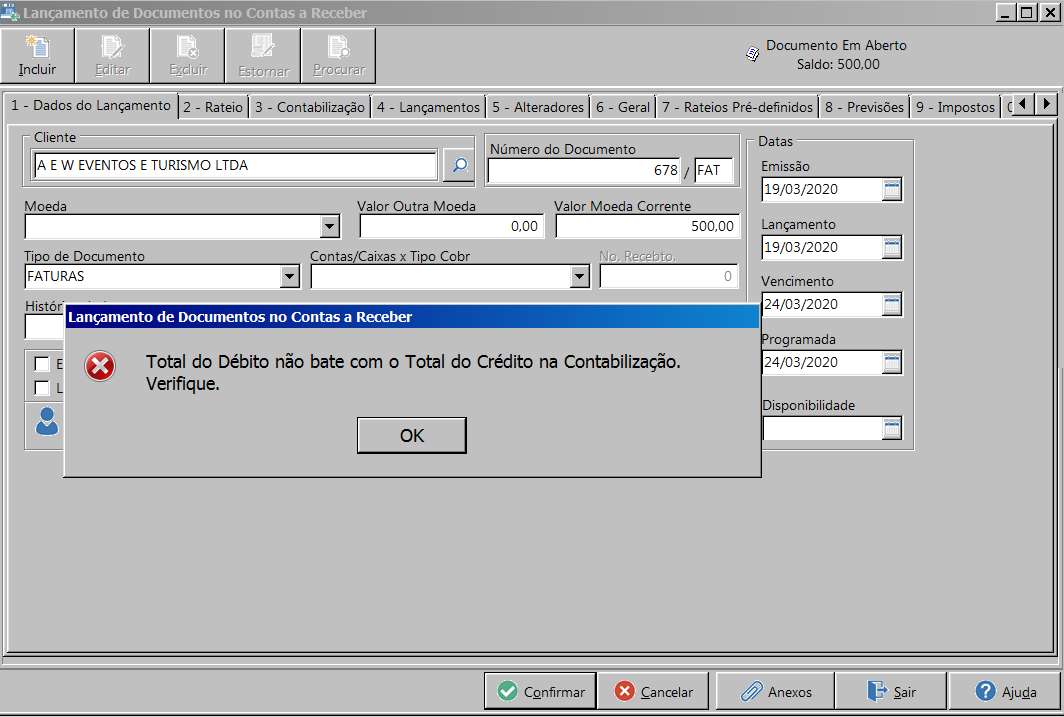
Task: Switch to 7 - Rateios Pré-definidos tab
Action: [x=738, y=107]
